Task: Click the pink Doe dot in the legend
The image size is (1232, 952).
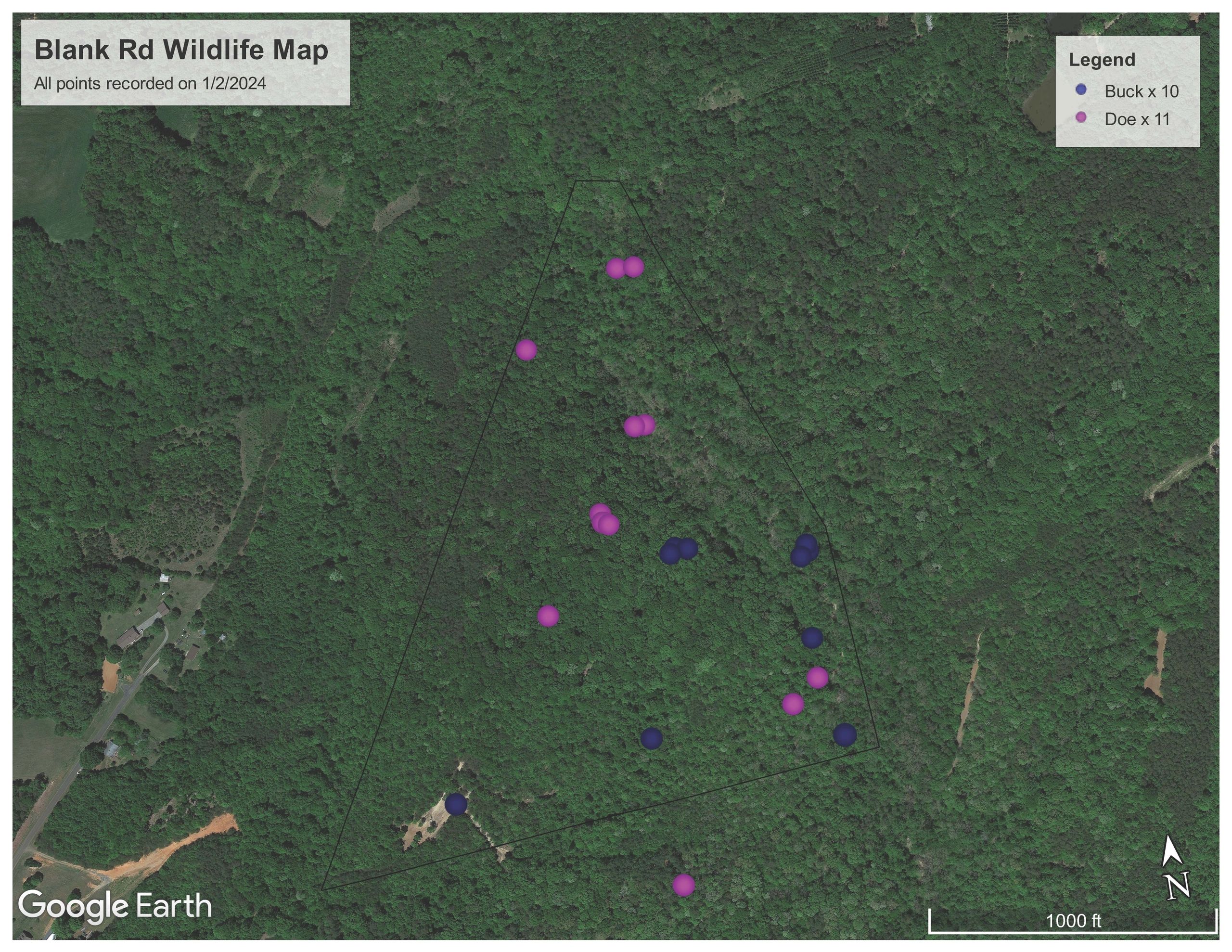Action: [1081, 117]
